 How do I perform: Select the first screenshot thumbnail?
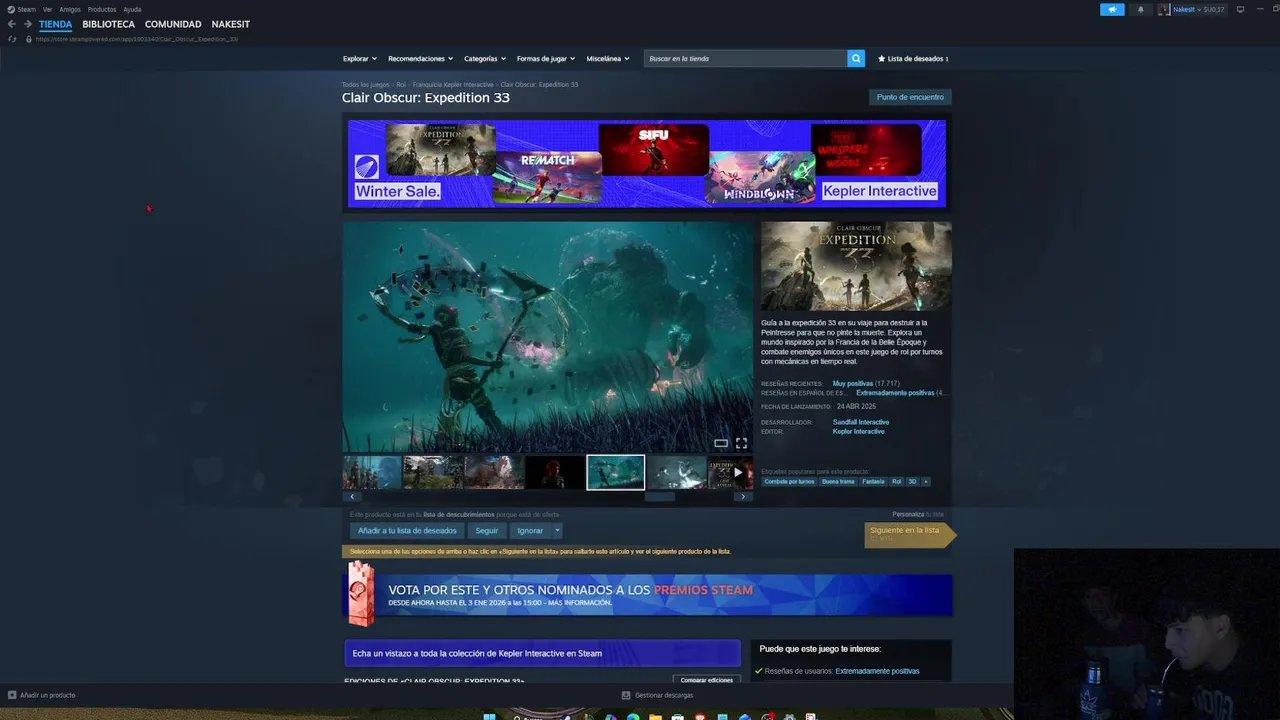[372, 472]
